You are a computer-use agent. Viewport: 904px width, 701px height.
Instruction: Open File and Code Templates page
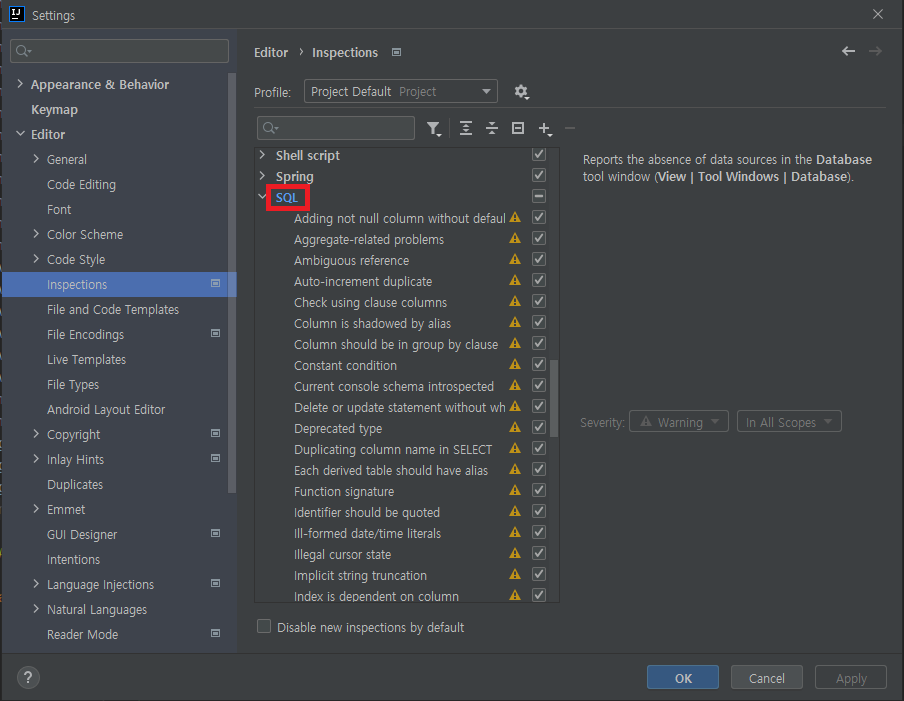click(x=113, y=310)
